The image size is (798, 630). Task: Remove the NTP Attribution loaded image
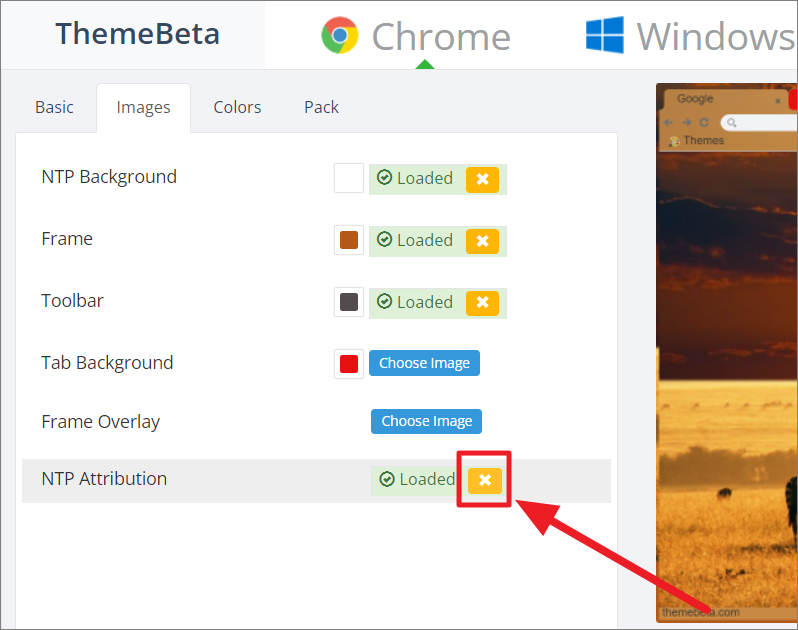point(485,480)
